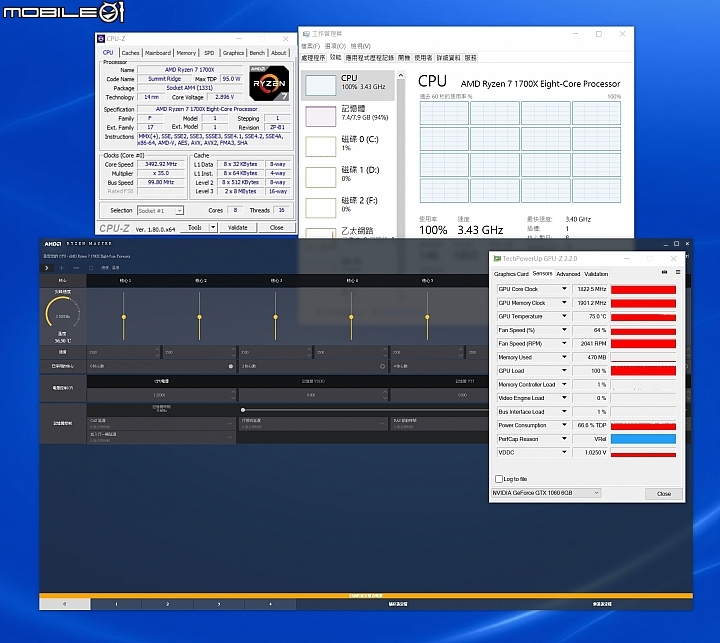Open the Tools dropdown arrow in CPU-Z
The width and height of the screenshot is (720, 643).
coord(213,227)
